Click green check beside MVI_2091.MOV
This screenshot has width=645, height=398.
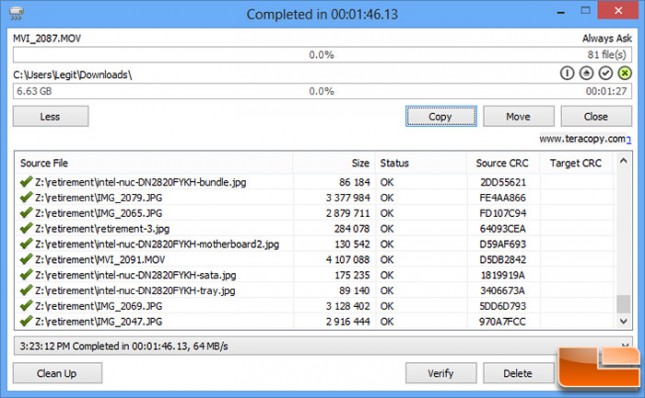(x=26, y=259)
